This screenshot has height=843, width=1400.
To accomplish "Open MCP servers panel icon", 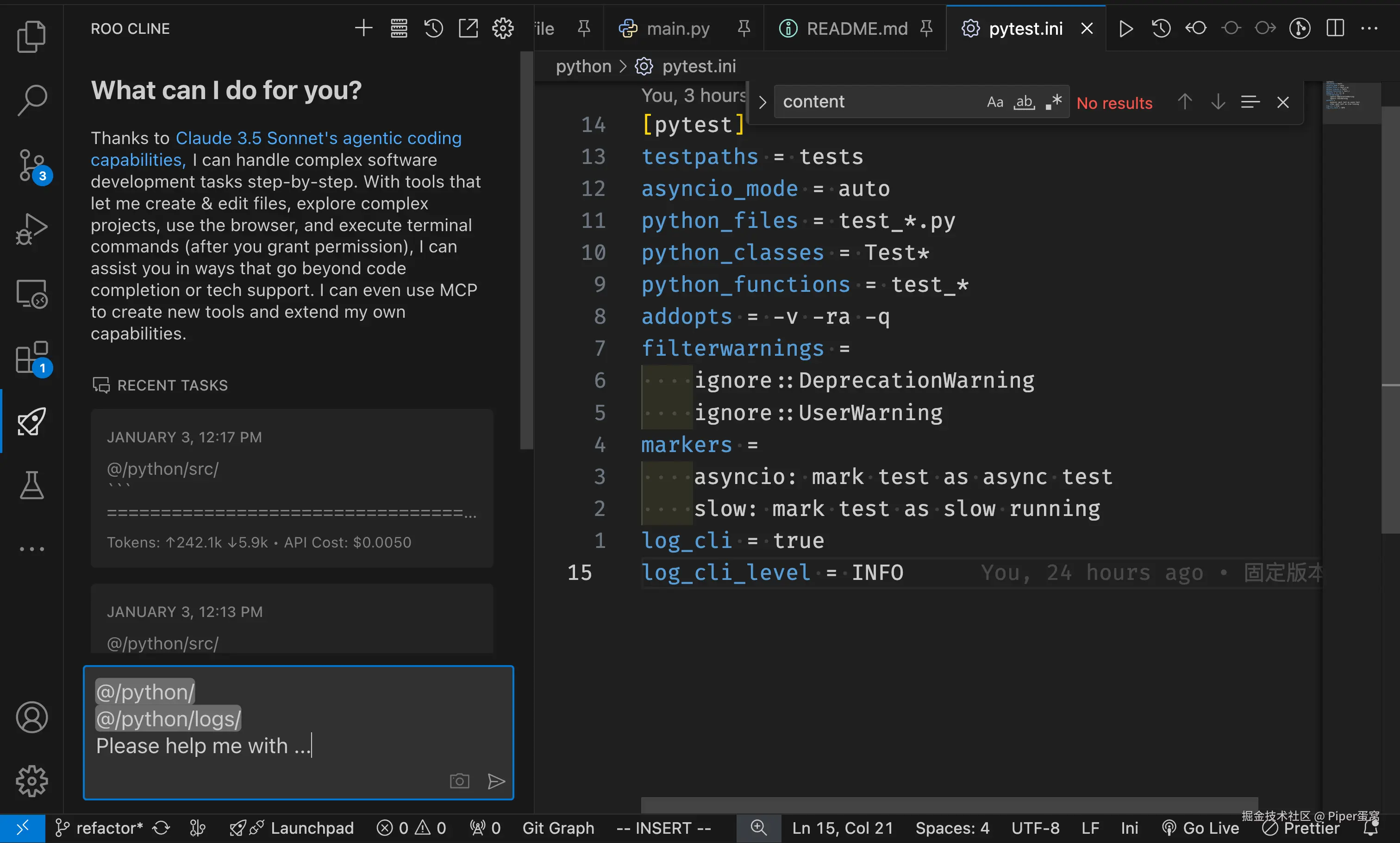I will click(399, 28).
